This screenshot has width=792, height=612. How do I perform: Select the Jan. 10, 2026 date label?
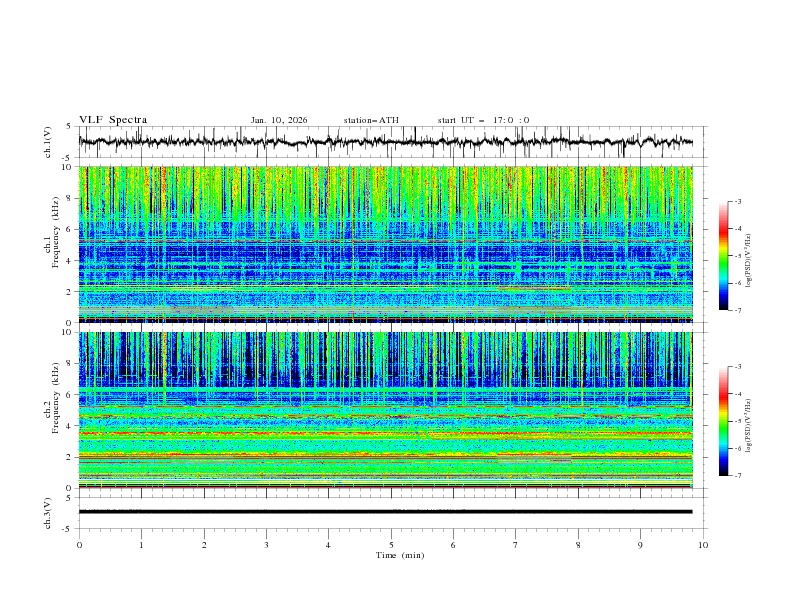point(279,120)
